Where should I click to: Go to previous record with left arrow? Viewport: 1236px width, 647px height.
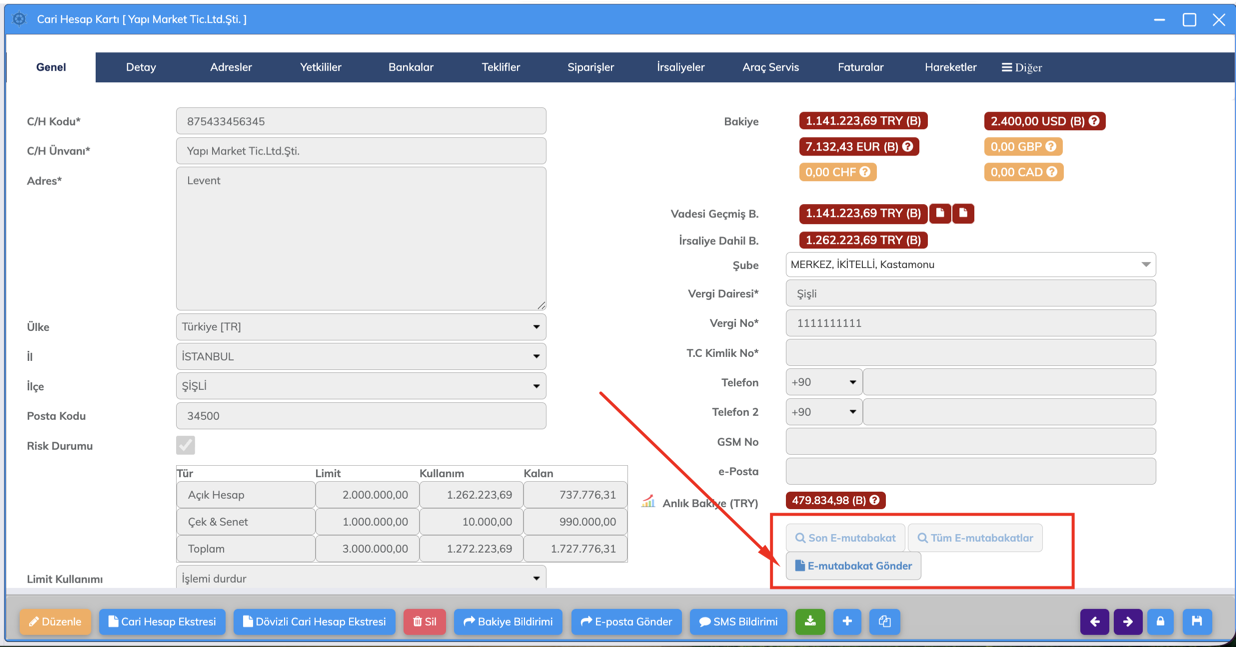pyautogui.click(x=1095, y=622)
